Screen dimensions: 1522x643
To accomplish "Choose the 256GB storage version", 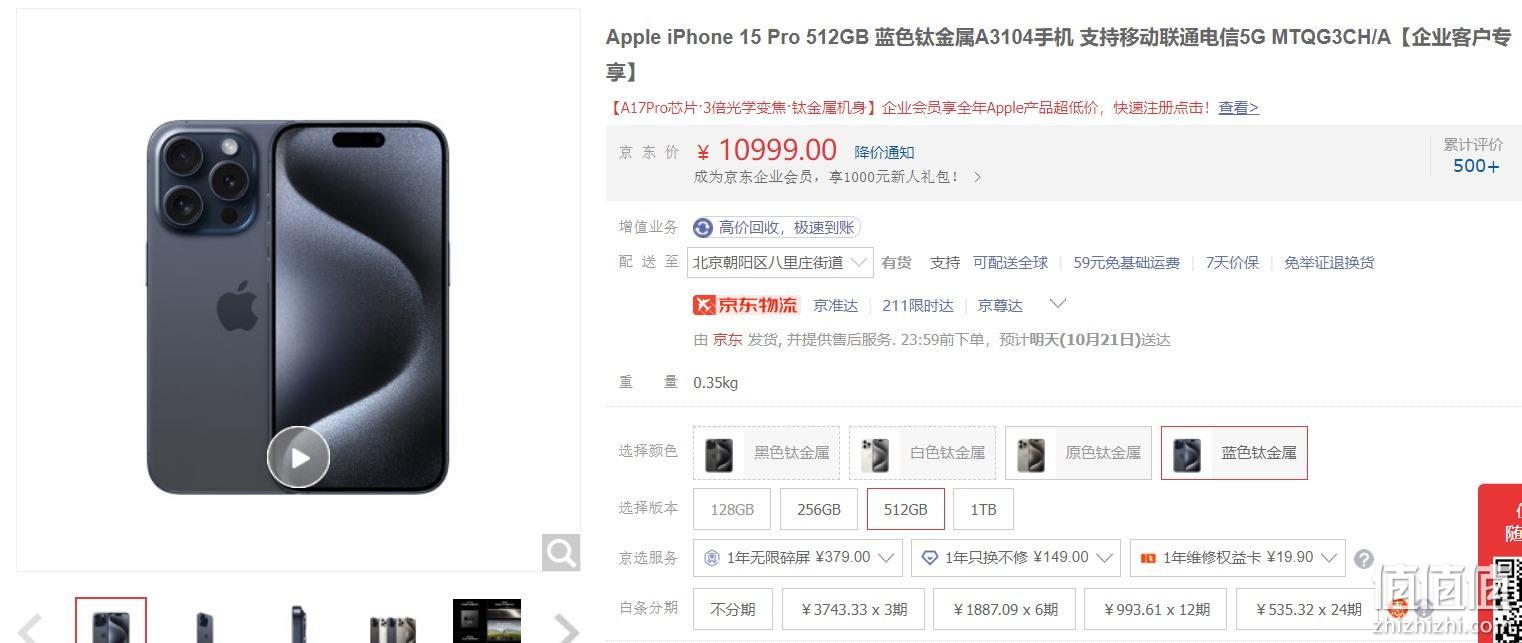I will 819,509.
